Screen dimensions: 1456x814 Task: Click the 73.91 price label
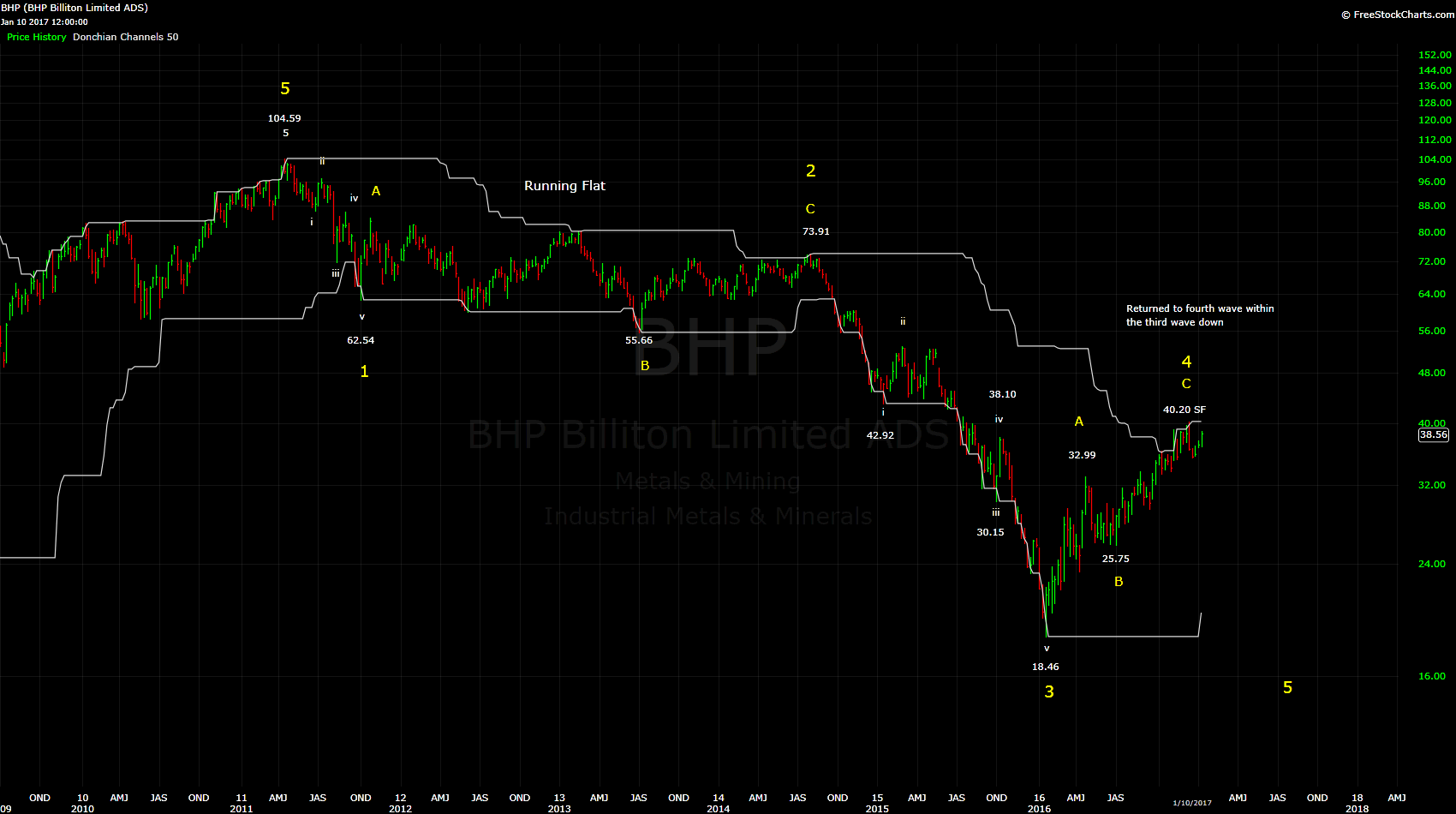tap(816, 231)
